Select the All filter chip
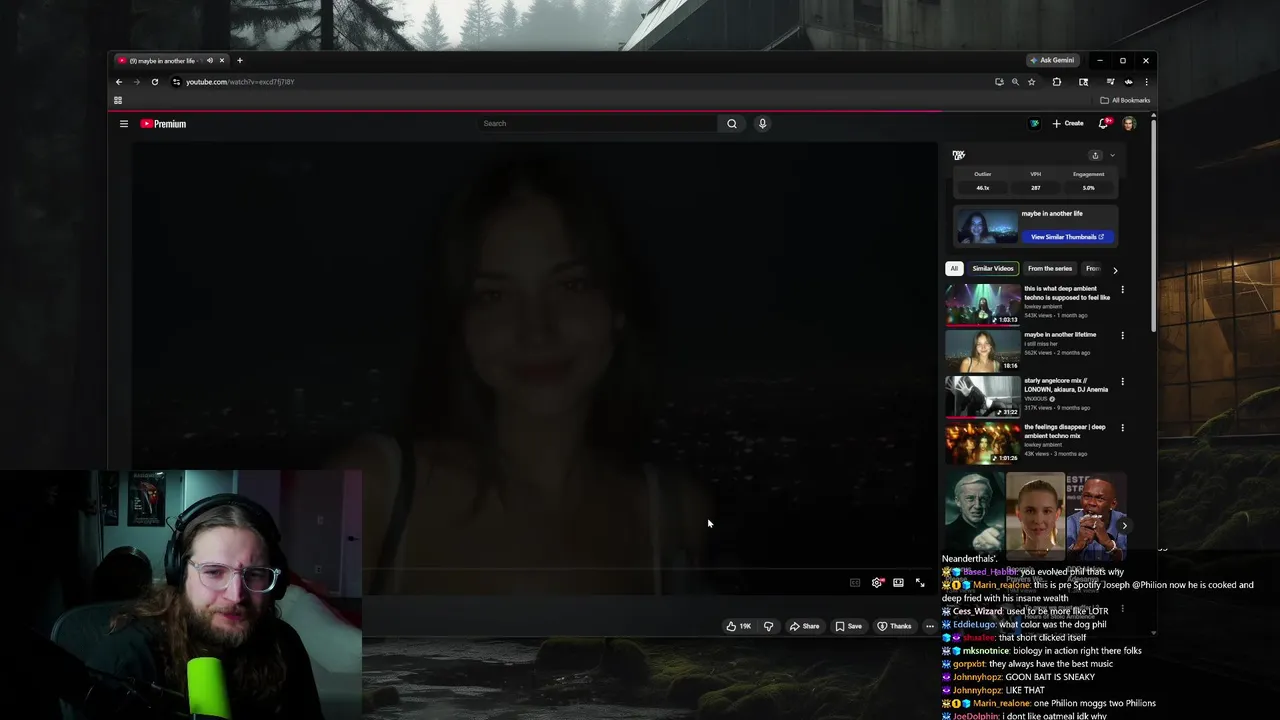Screen dimensions: 1280x720 (x=954, y=268)
